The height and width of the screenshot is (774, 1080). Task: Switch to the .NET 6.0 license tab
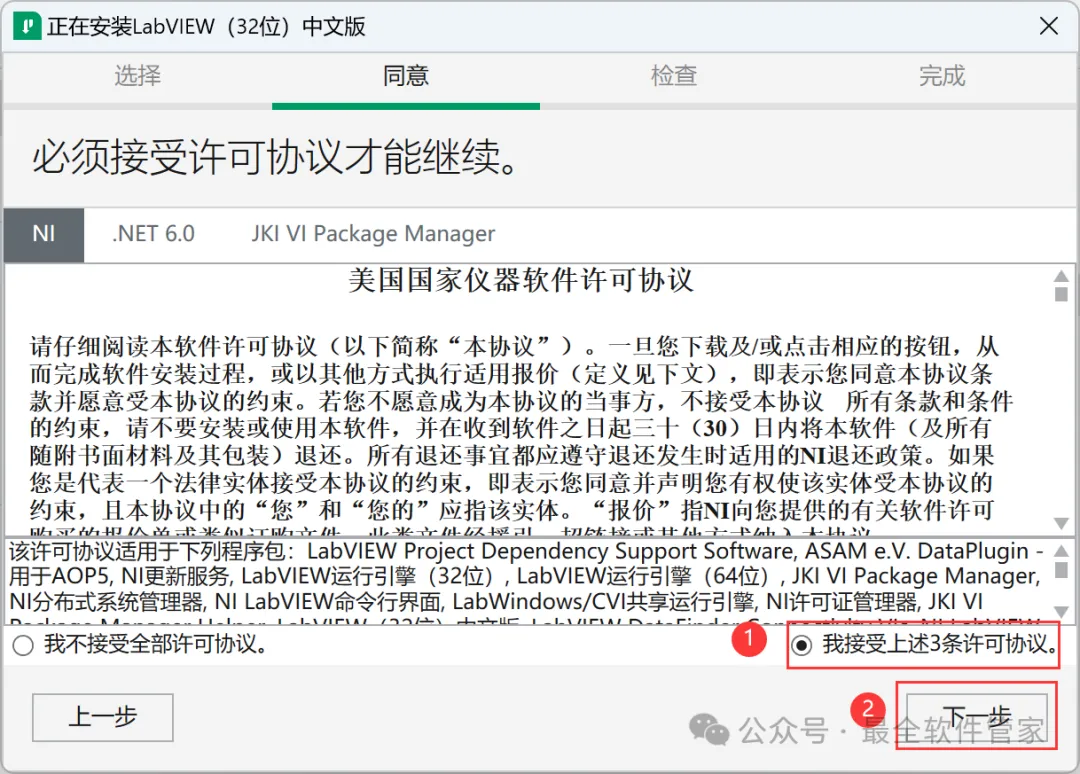click(154, 234)
